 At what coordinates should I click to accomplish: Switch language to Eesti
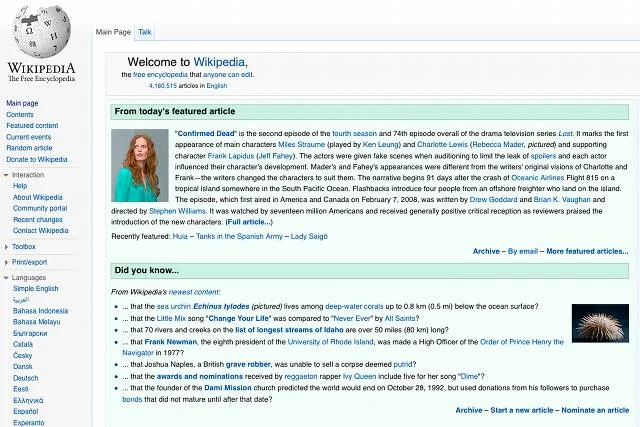[x=20, y=389]
